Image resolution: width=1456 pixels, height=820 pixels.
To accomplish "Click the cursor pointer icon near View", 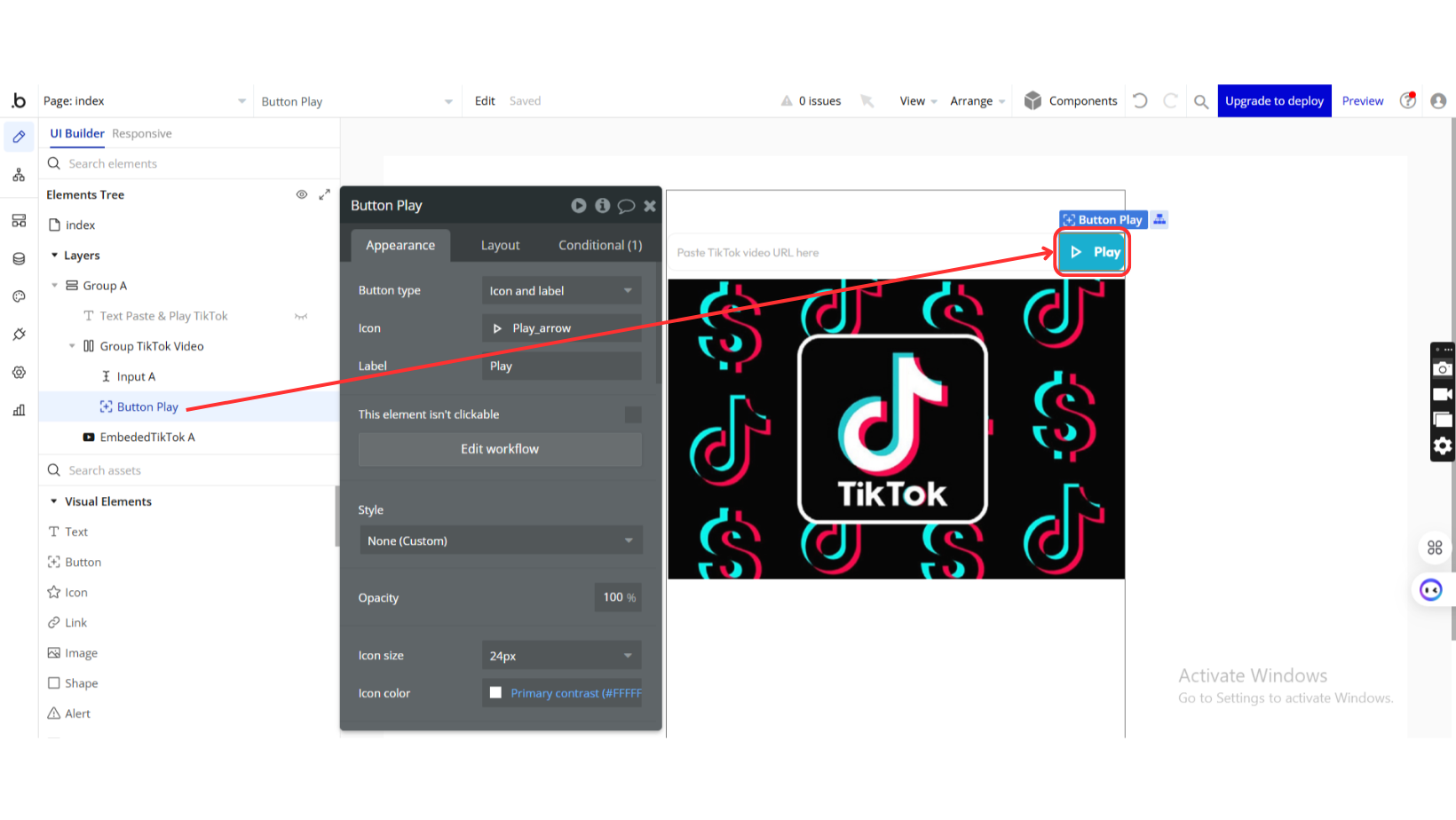I will click(867, 101).
